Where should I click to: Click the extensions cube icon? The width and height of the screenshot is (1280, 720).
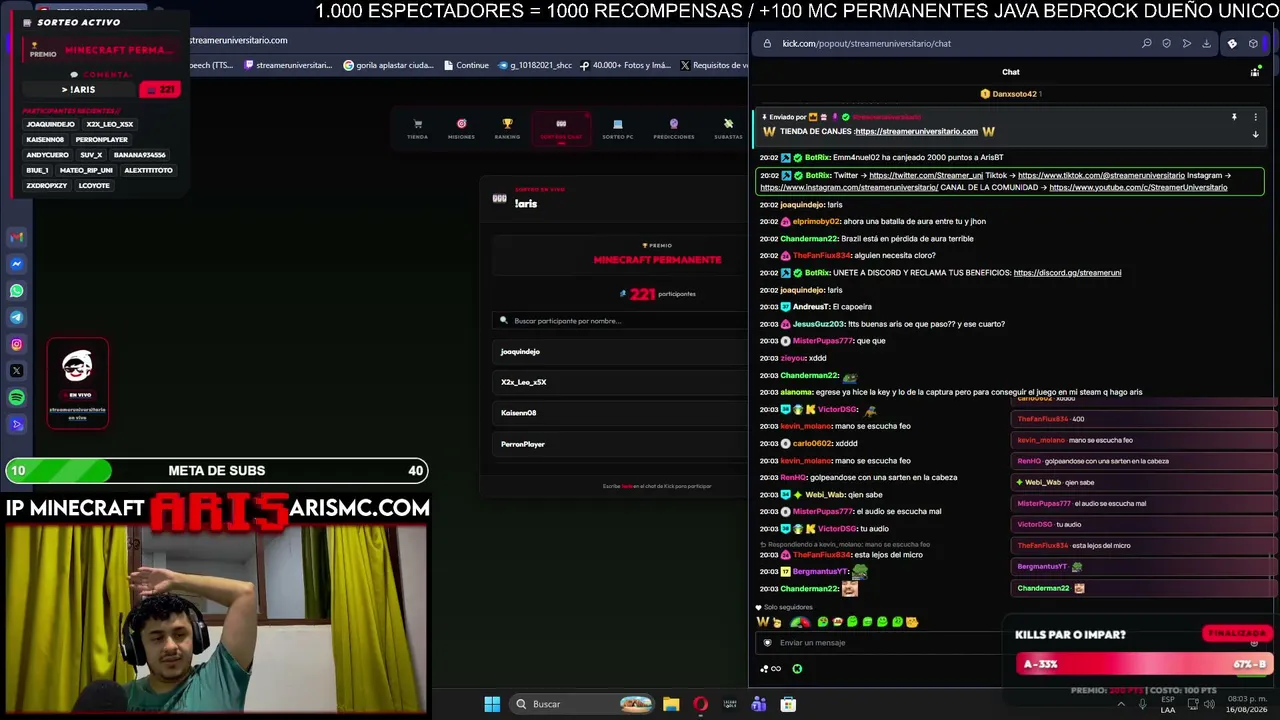pyautogui.click(x=1253, y=44)
